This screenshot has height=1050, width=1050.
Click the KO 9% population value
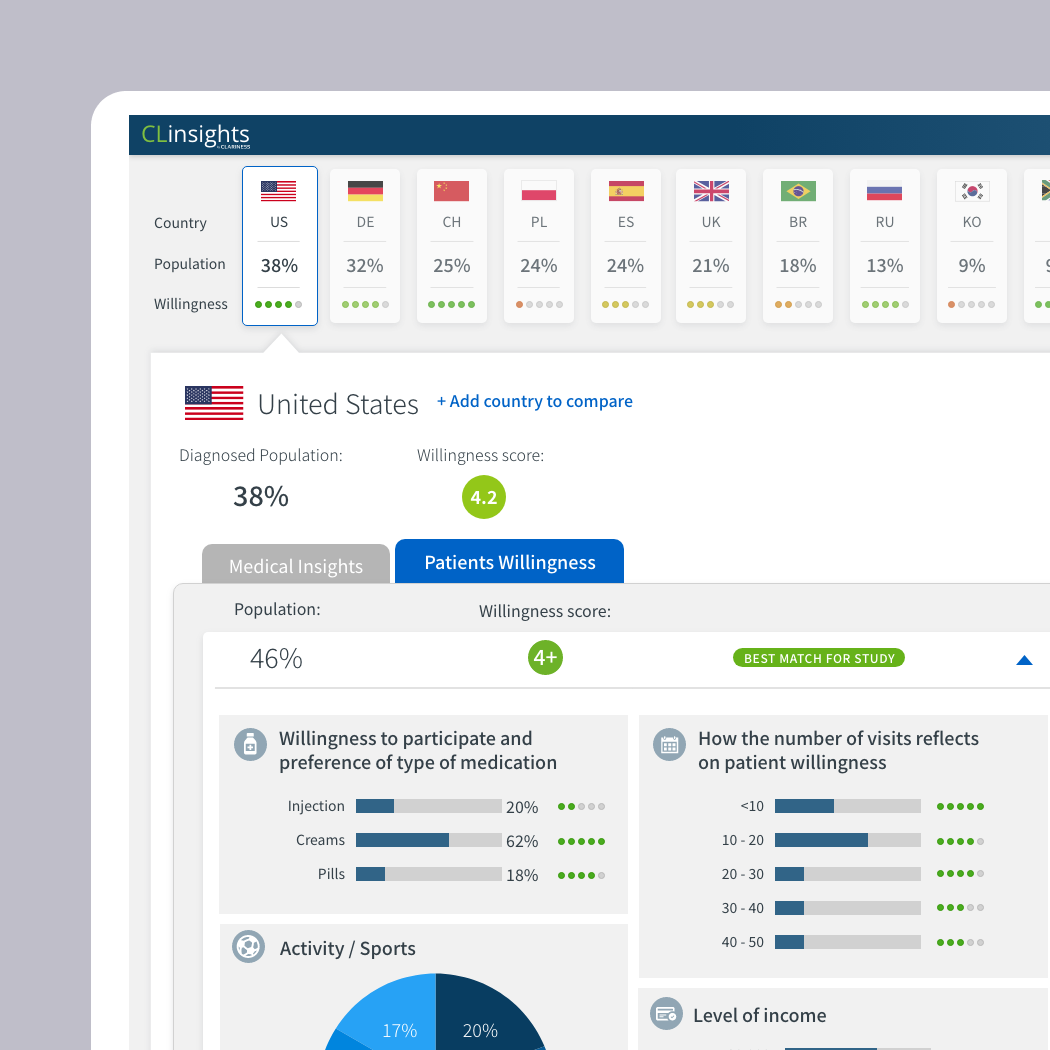click(972, 266)
